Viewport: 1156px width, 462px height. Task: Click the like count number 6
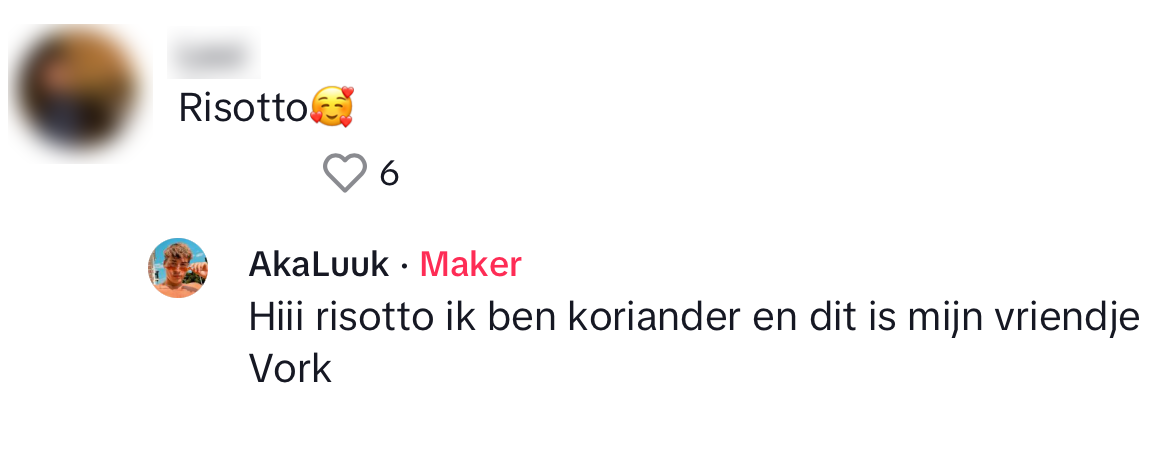tap(389, 174)
